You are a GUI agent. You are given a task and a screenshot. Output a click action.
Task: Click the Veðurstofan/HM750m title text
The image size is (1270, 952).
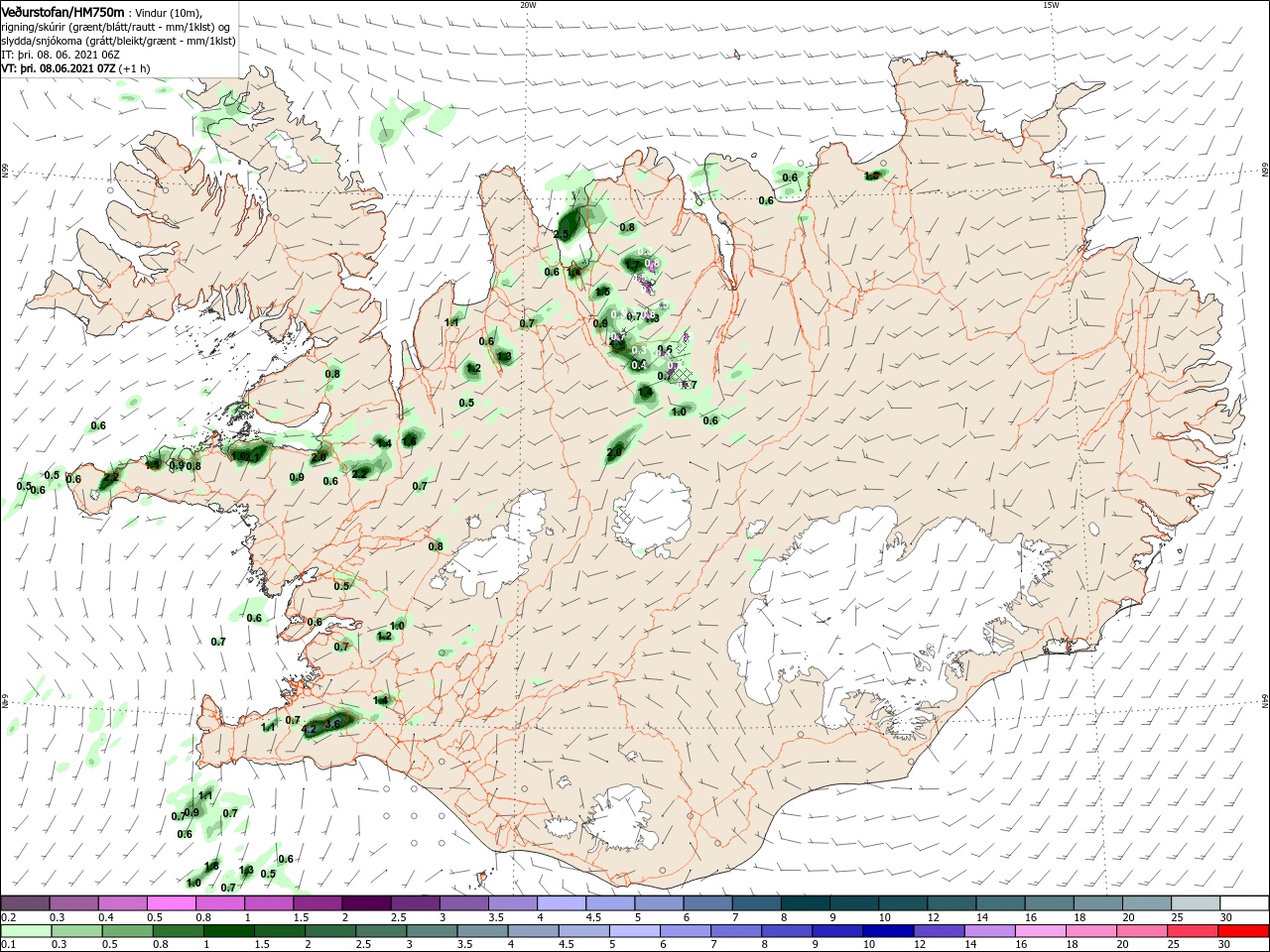[63, 12]
